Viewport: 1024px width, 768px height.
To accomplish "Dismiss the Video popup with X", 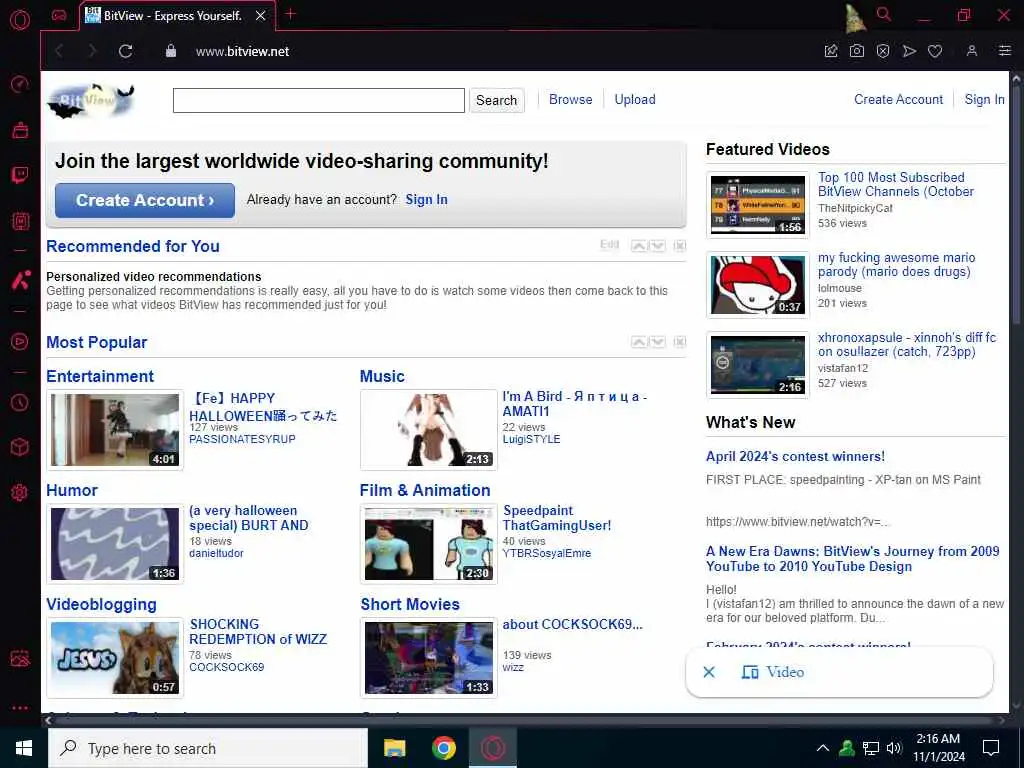I will point(709,672).
